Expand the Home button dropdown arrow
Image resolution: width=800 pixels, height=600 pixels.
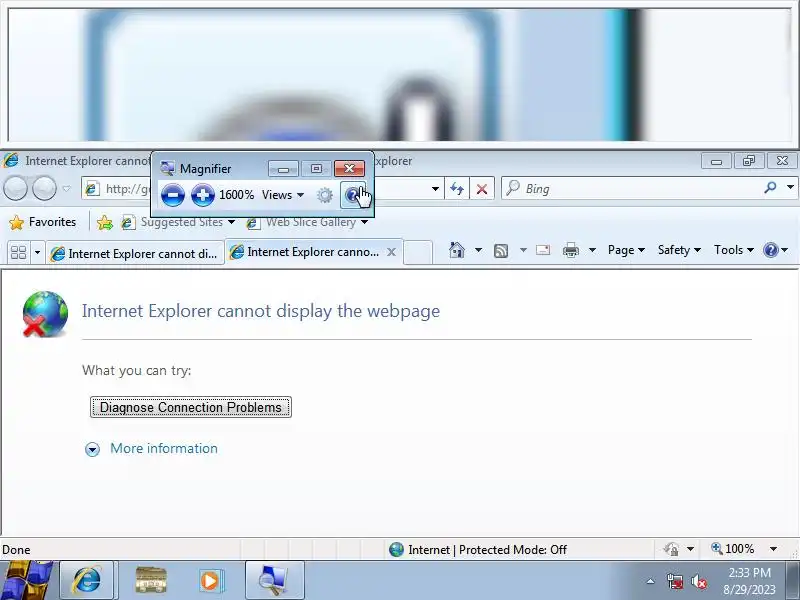tap(478, 250)
